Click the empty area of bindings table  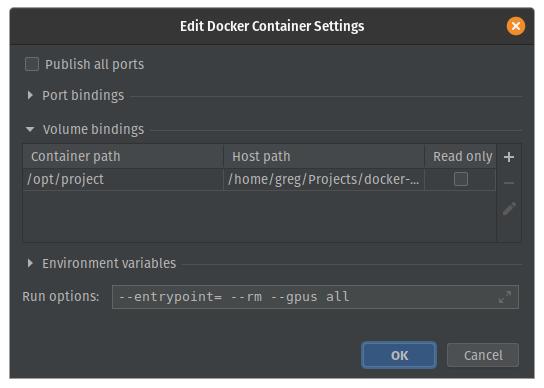coord(260,216)
